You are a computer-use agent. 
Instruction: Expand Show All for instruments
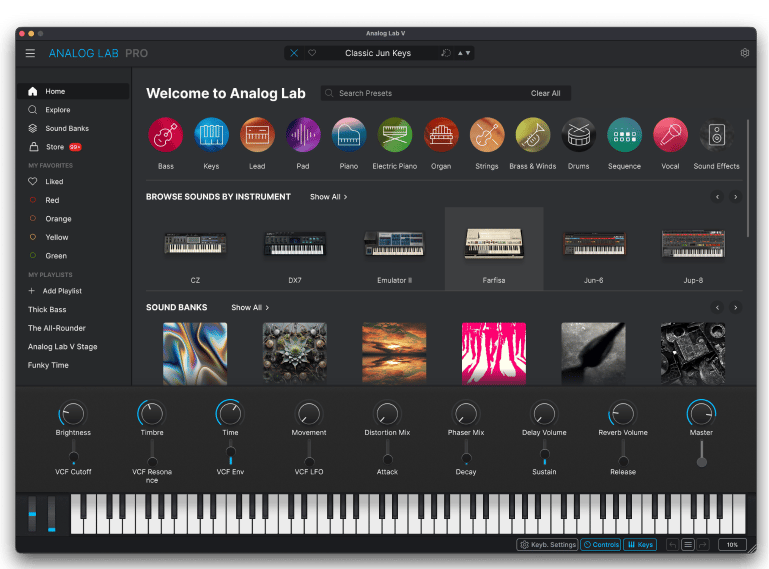[328, 197]
